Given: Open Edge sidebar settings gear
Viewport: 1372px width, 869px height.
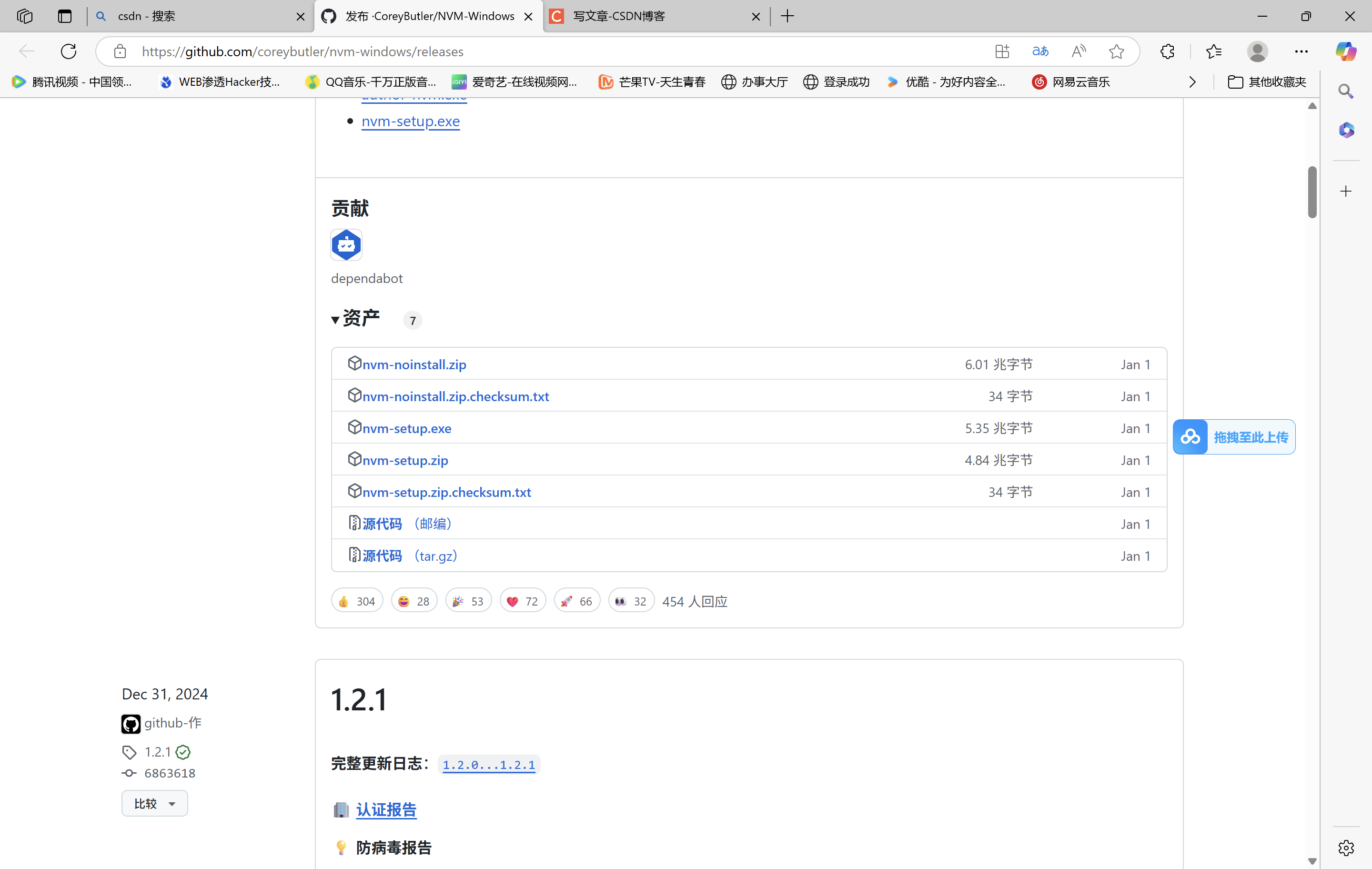Looking at the screenshot, I should 1346,848.
